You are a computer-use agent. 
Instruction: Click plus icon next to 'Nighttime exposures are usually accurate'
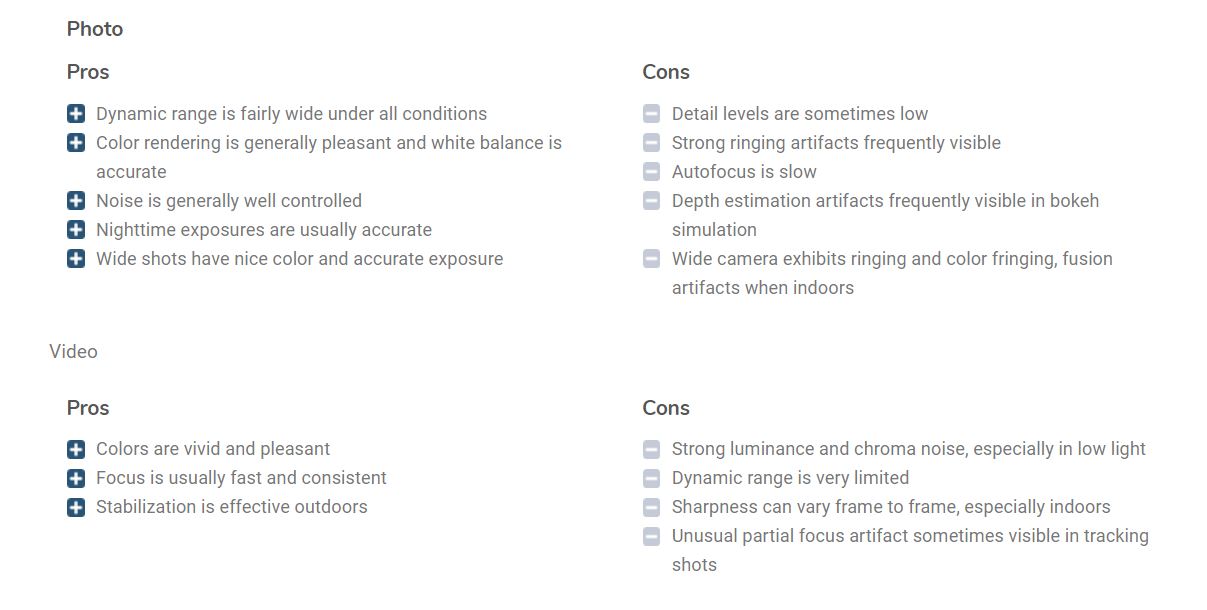tap(76, 230)
